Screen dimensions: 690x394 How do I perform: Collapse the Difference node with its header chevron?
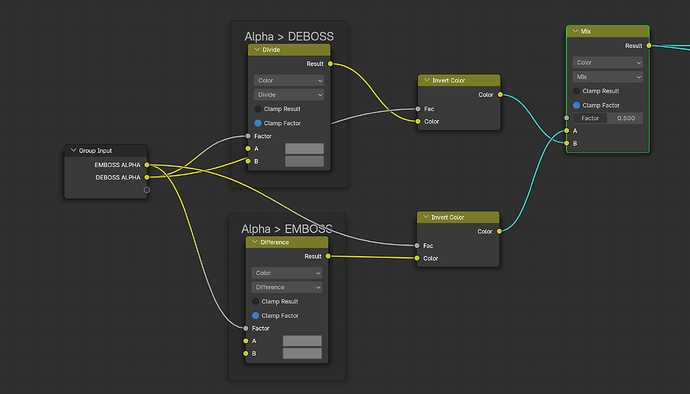(255, 242)
